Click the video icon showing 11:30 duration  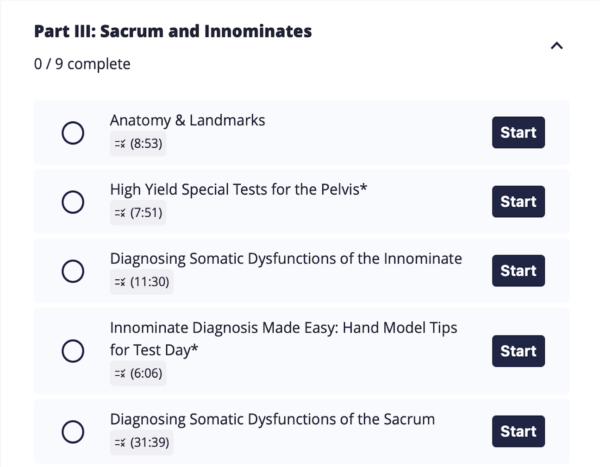(120, 282)
